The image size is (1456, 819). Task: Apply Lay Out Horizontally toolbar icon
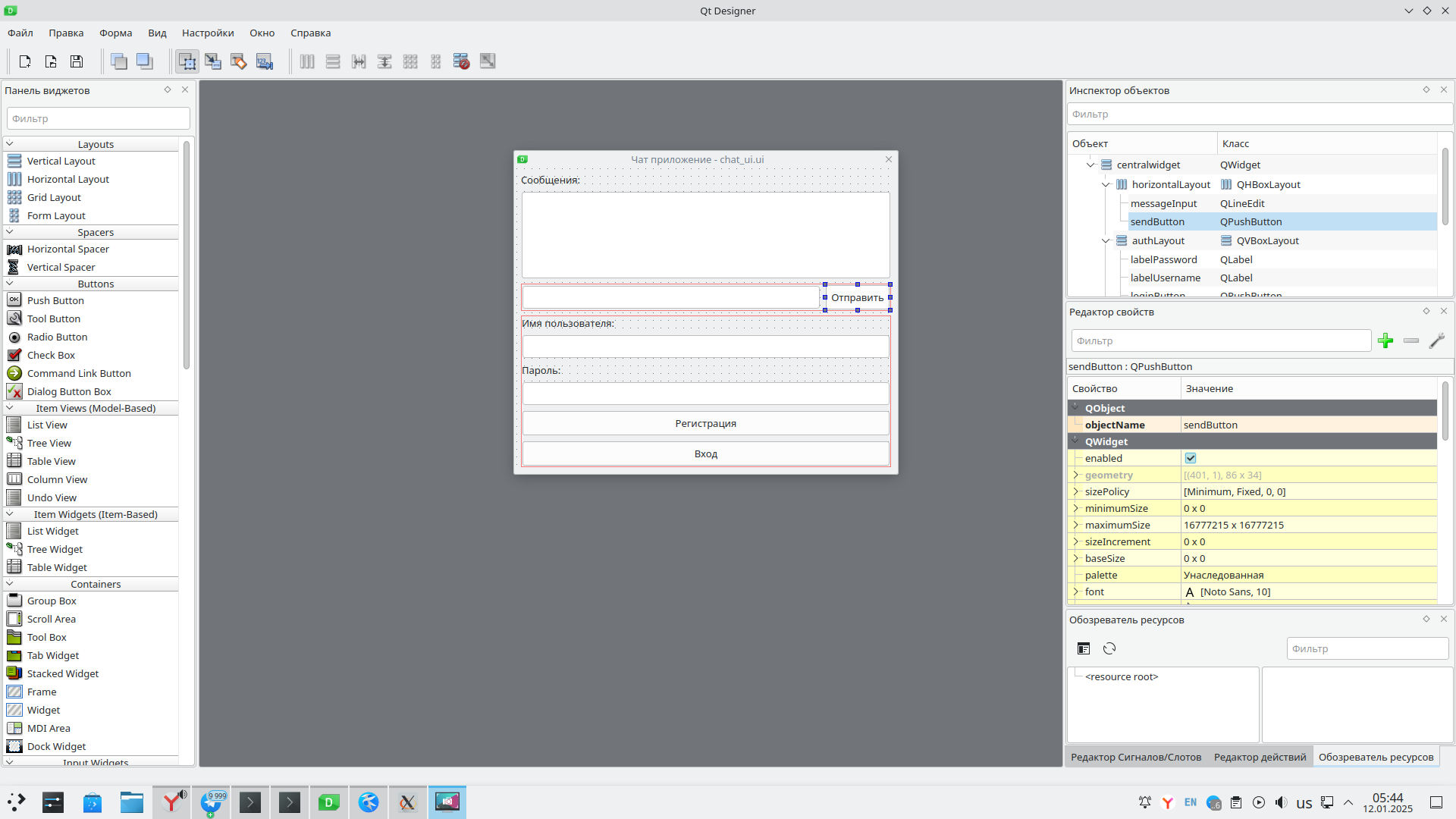(x=307, y=61)
